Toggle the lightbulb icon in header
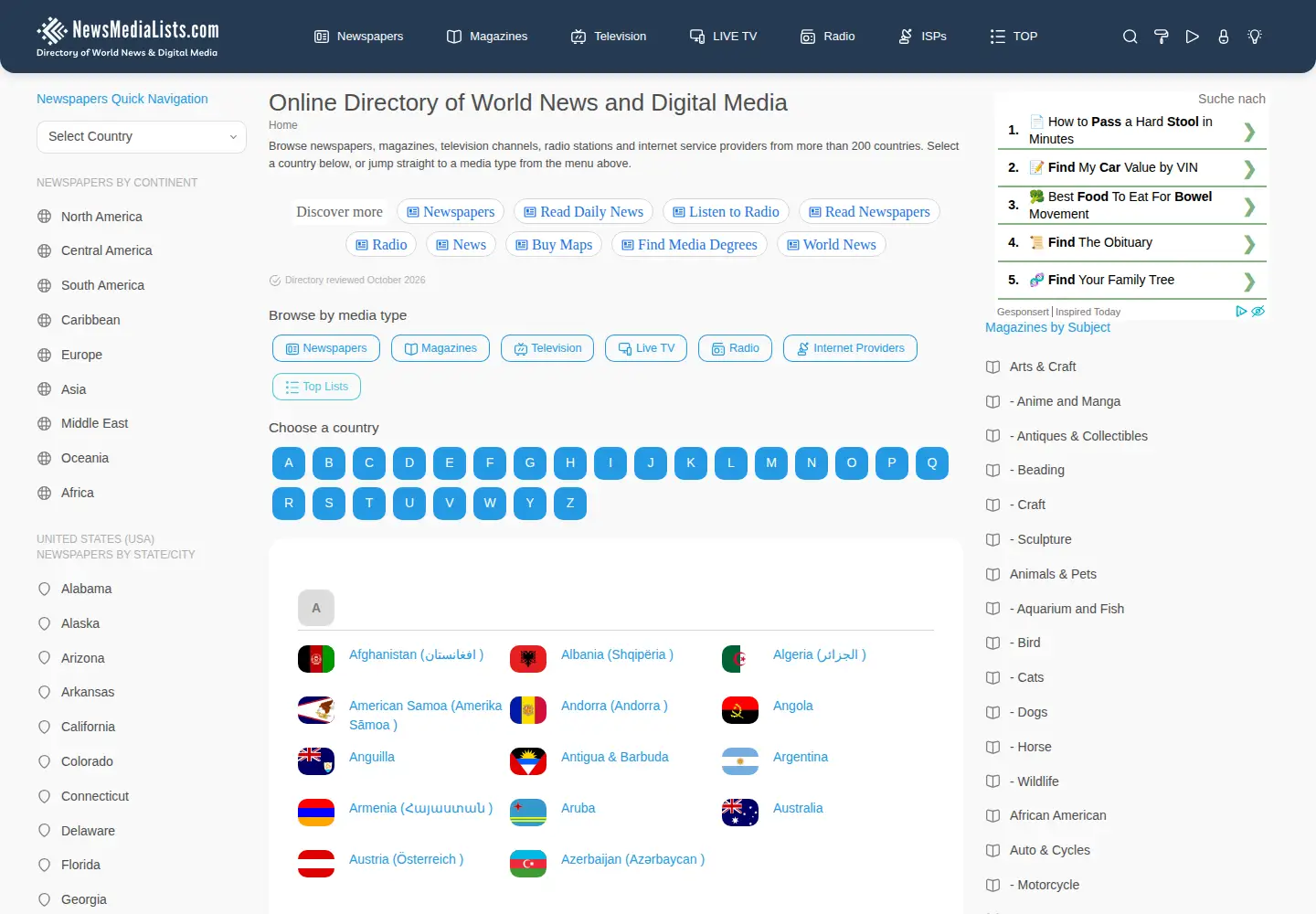Image resolution: width=1316 pixels, height=914 pixels. point(1255,37)
